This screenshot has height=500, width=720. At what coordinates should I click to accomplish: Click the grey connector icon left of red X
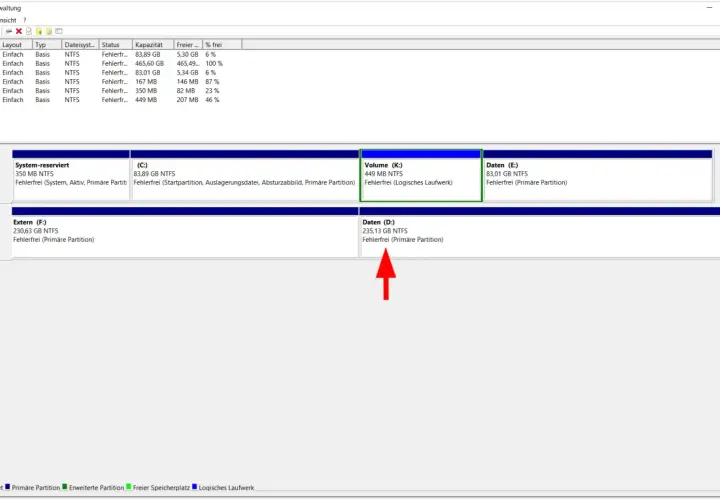9,31
